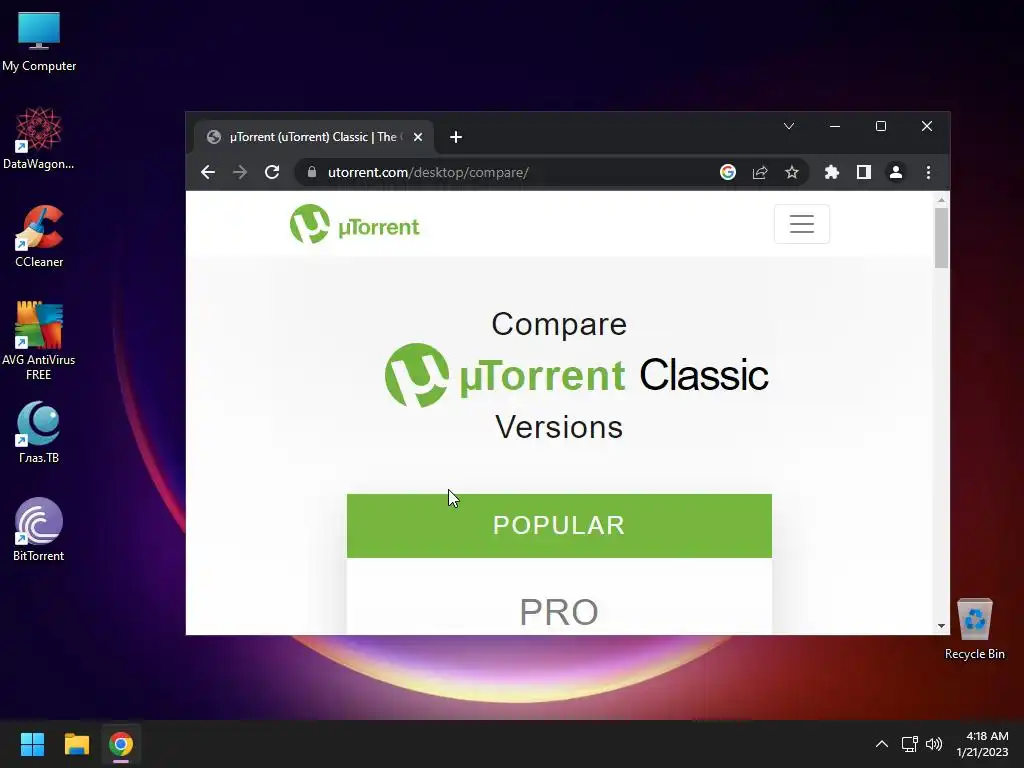The image size is (1024, 768).
Task: Open the tab search dropdown chevron
Action: point(789,126)
